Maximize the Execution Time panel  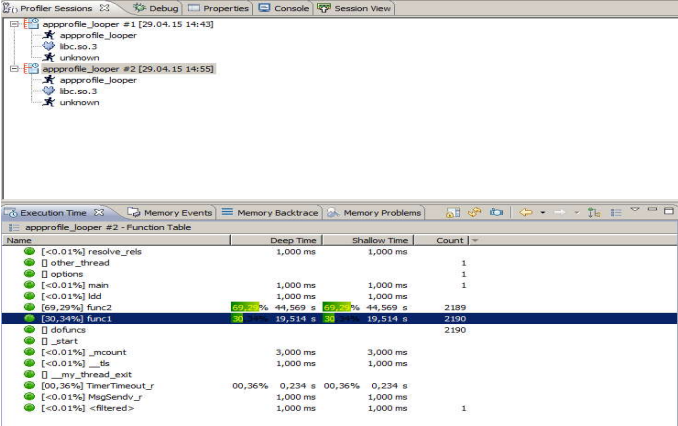669,211
